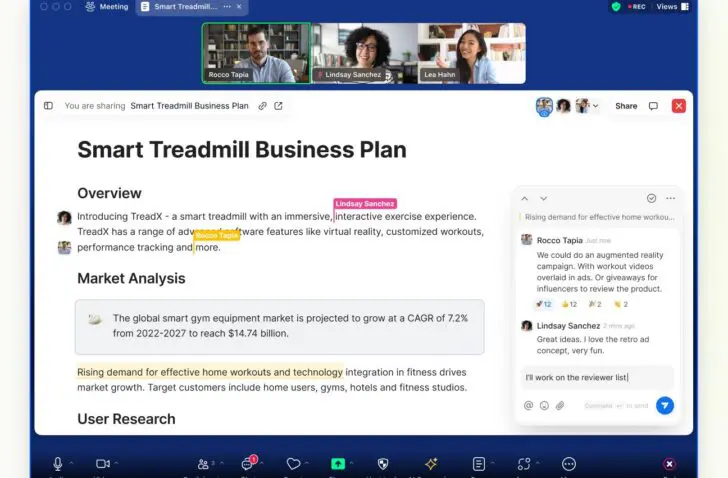Viewport: 728px width, 478px height.
Task: Stop sharing with red X button
Action: tap(679, 106)
